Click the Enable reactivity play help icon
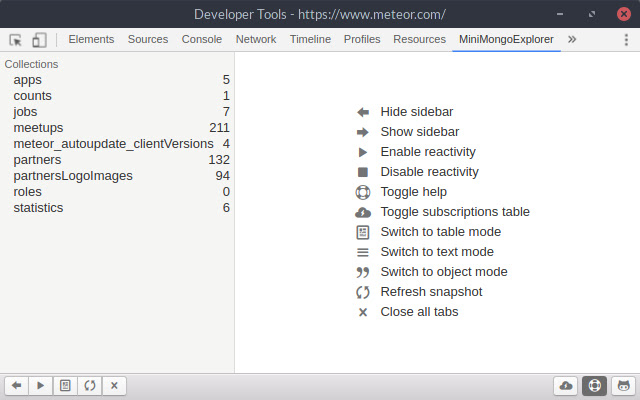The height and width of the screenshot is (400, 640). tap(363, 152)
